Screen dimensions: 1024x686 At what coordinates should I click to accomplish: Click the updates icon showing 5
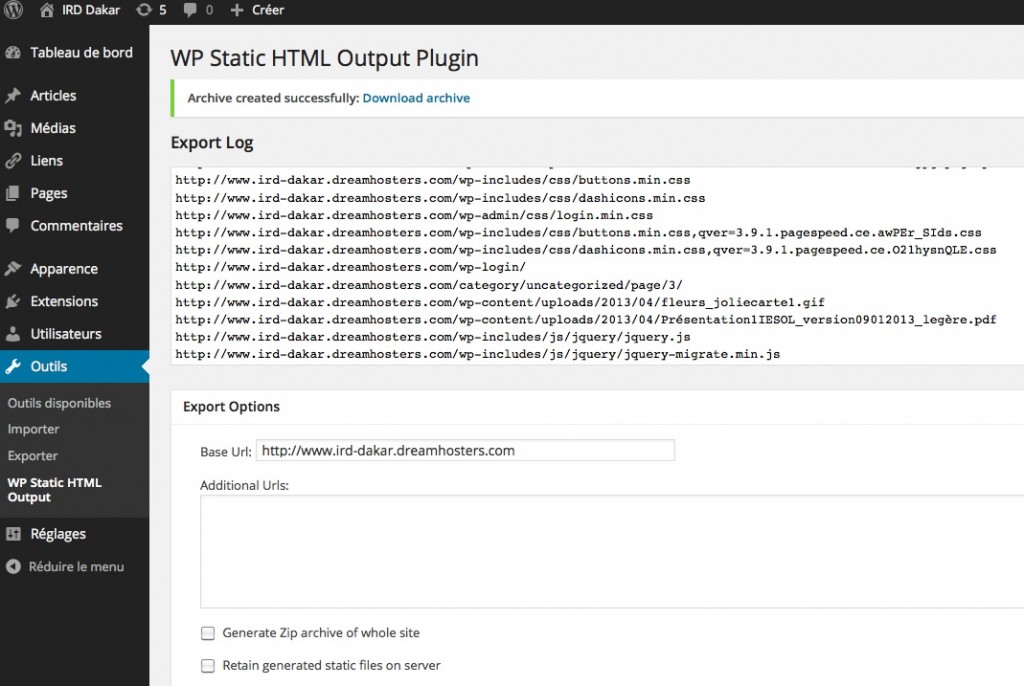tap(144, 10)
